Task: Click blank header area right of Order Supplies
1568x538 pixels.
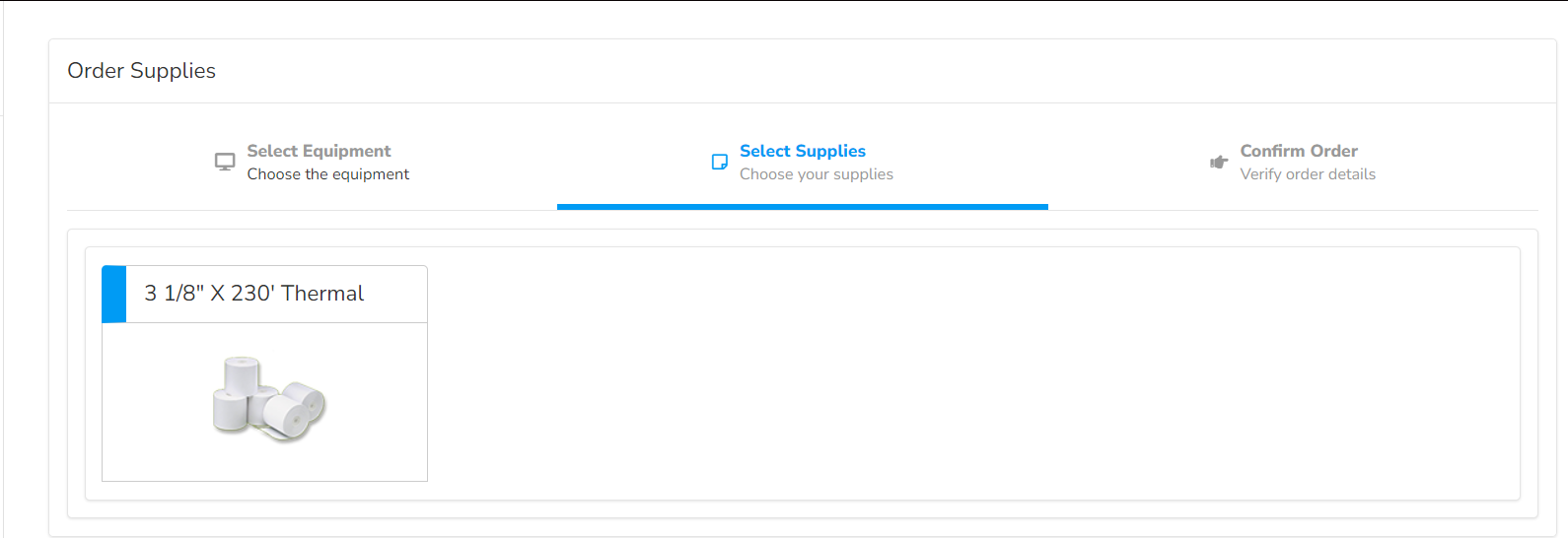Action: [888, 71]
